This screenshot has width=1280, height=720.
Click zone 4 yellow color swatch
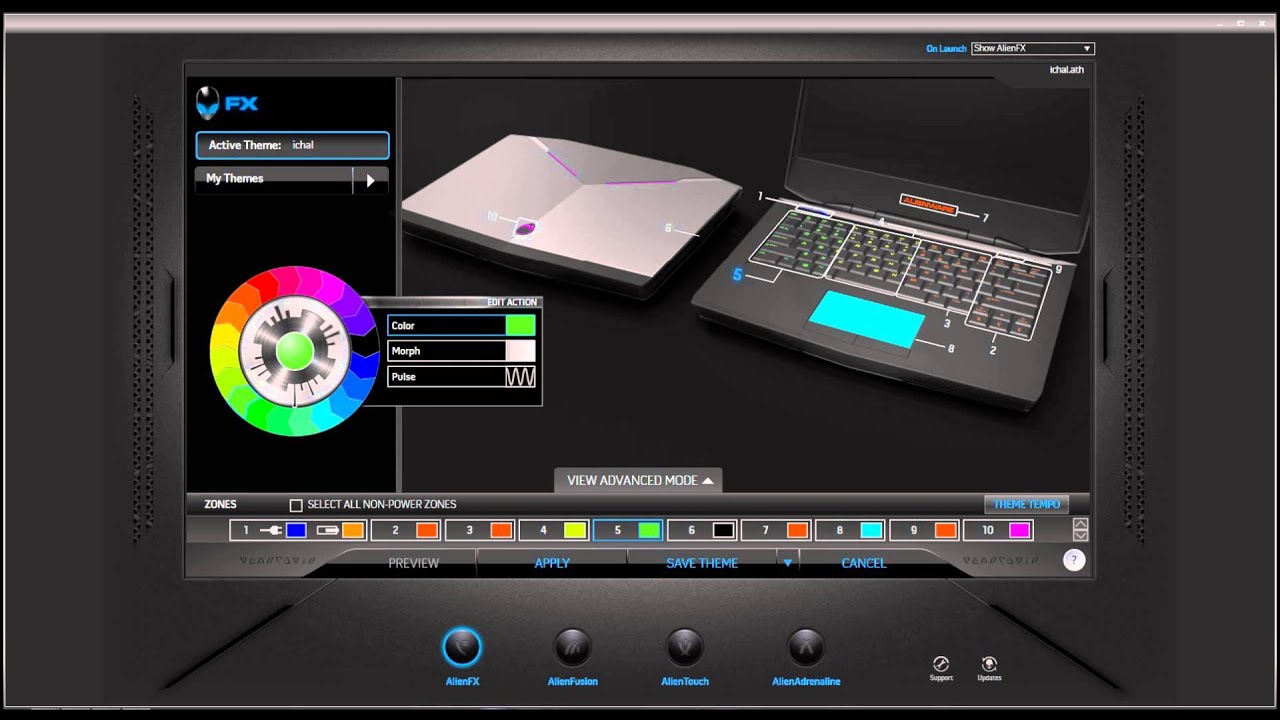point(575,531)
